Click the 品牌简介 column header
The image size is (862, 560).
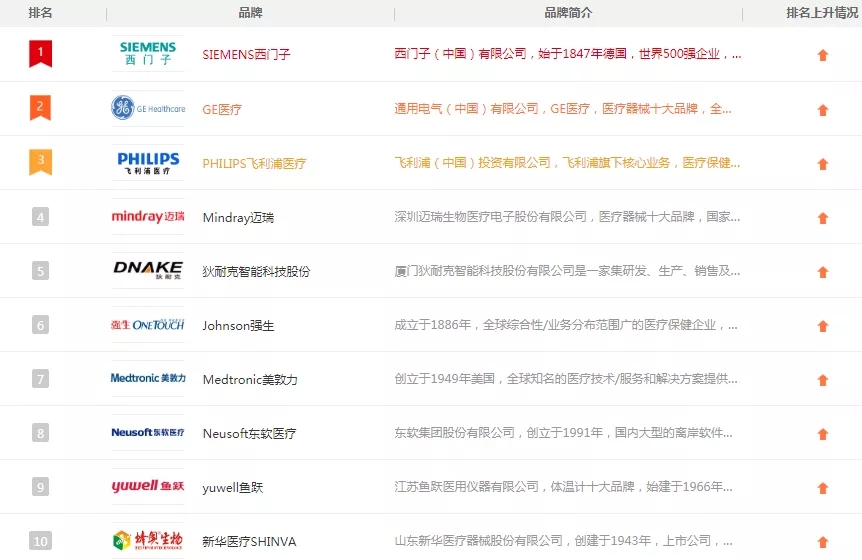pyautogui.click(x=567, y=13)
